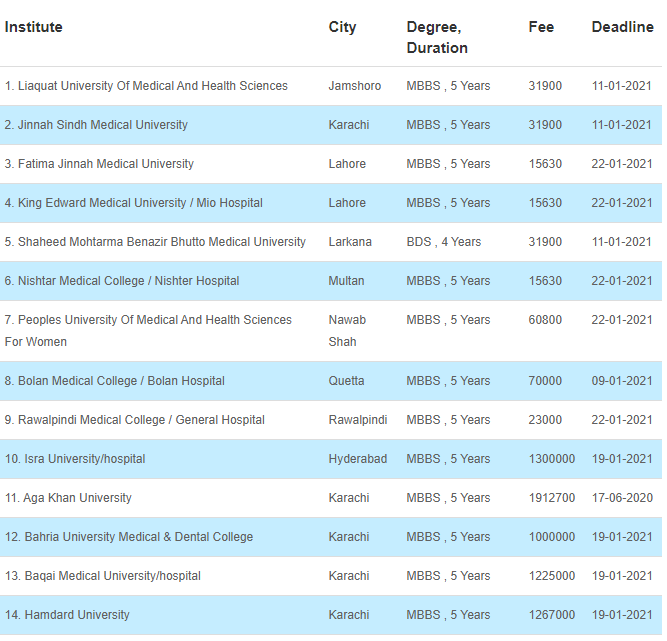
Task: Select fee 31900 in Jinnah Sindh row
Action: (545, 125)
